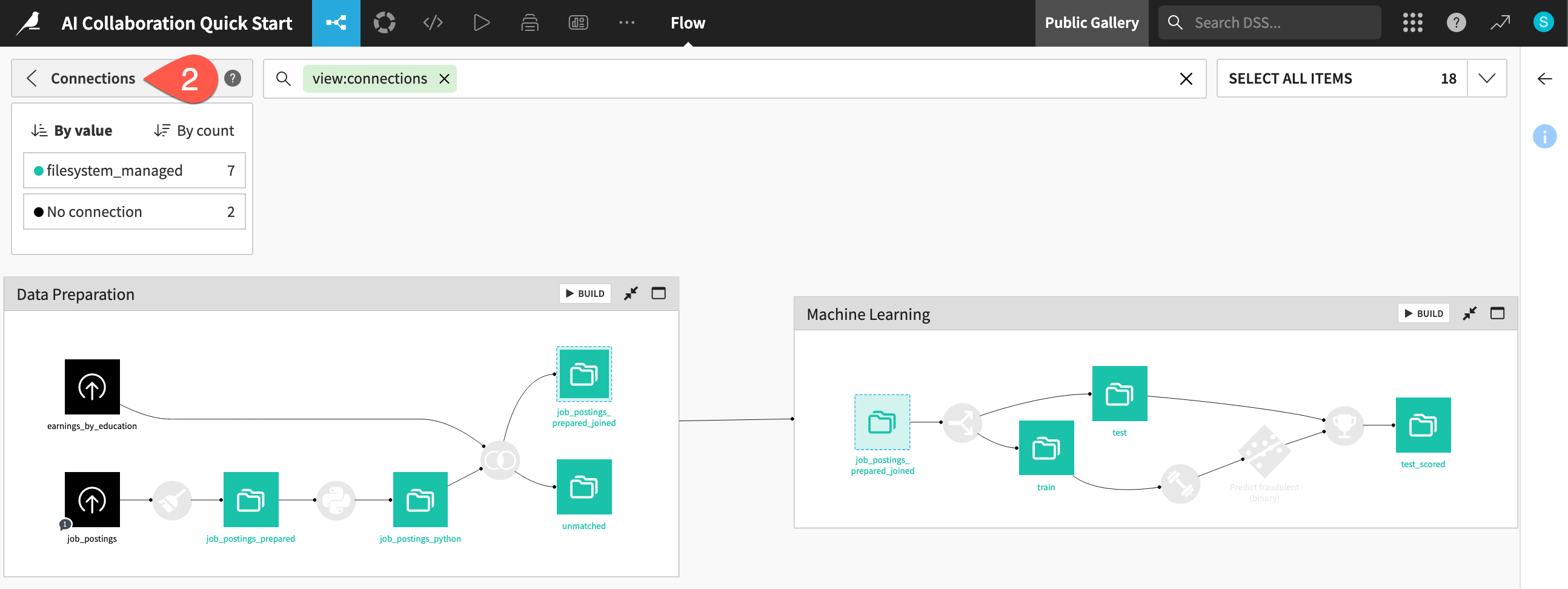Click the Connections view title

(93, 78)
